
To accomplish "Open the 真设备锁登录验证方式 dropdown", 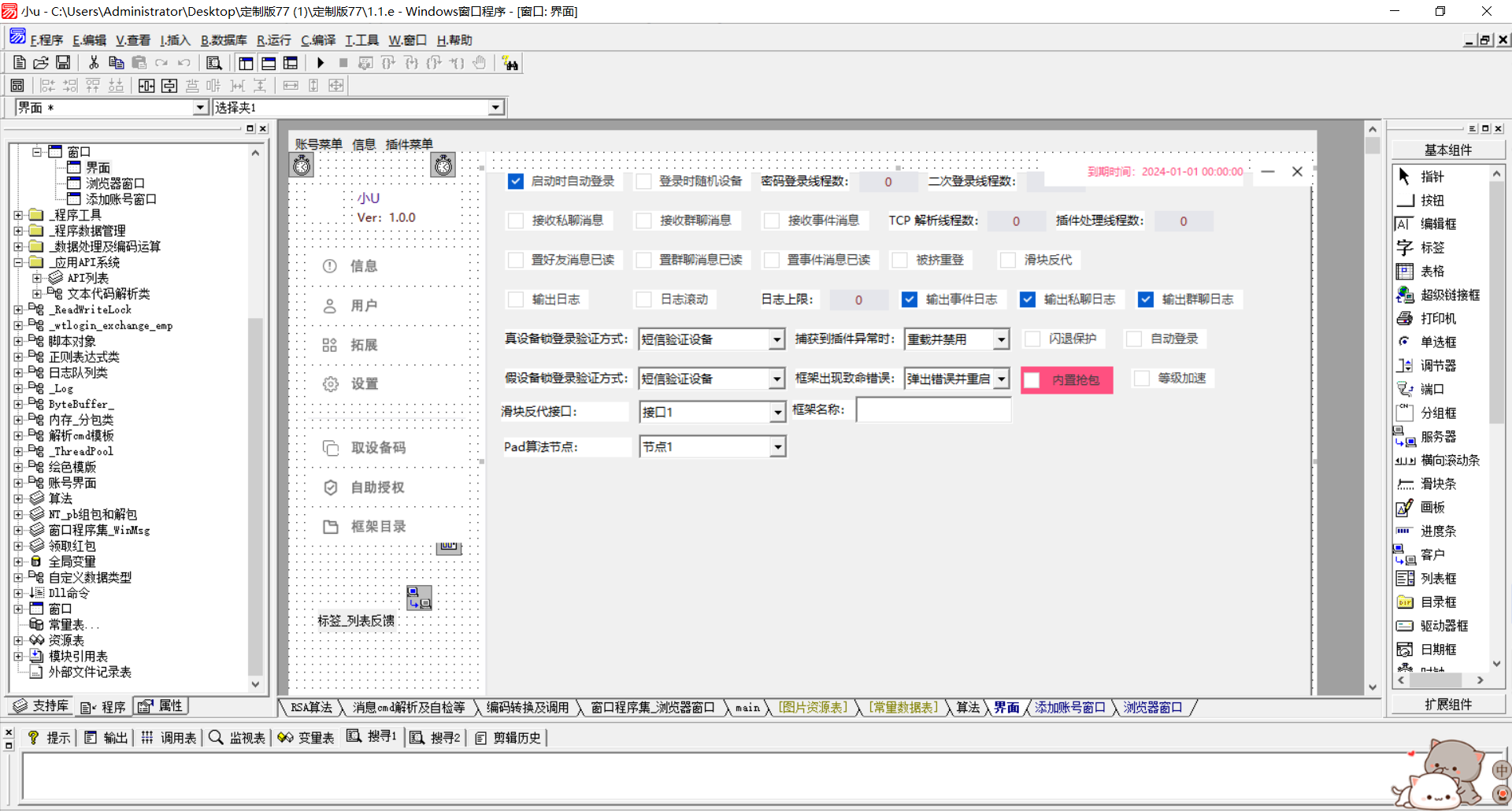I will (x=776, y=339).
